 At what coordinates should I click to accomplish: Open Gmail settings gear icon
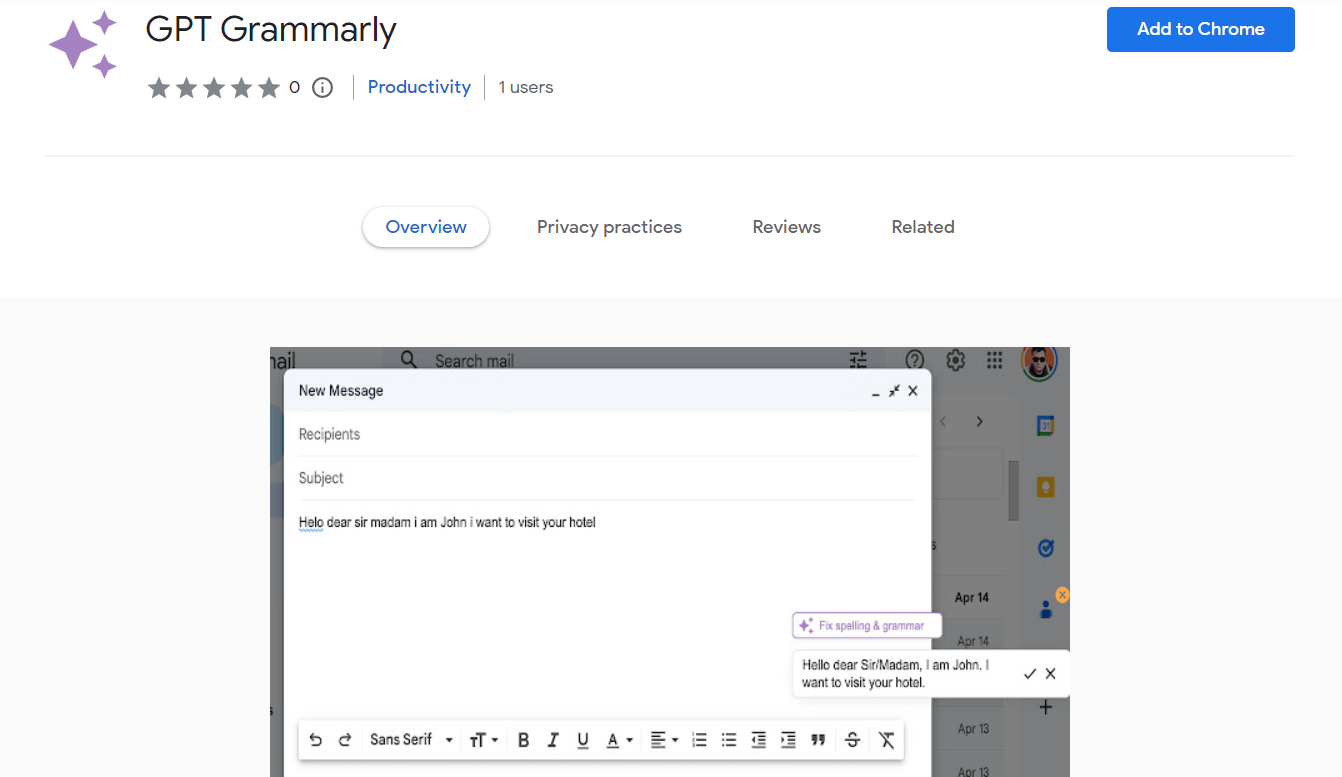tap(955, 360)
